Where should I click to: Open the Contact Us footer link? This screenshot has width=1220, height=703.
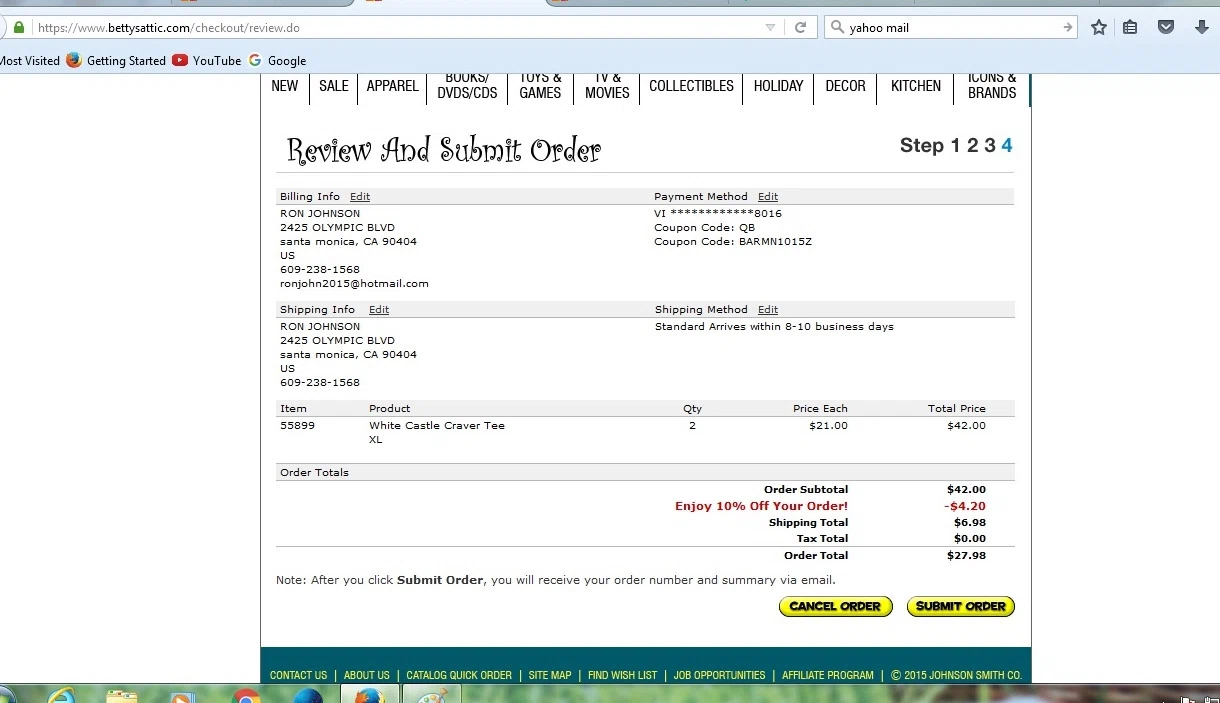point(298,676)
